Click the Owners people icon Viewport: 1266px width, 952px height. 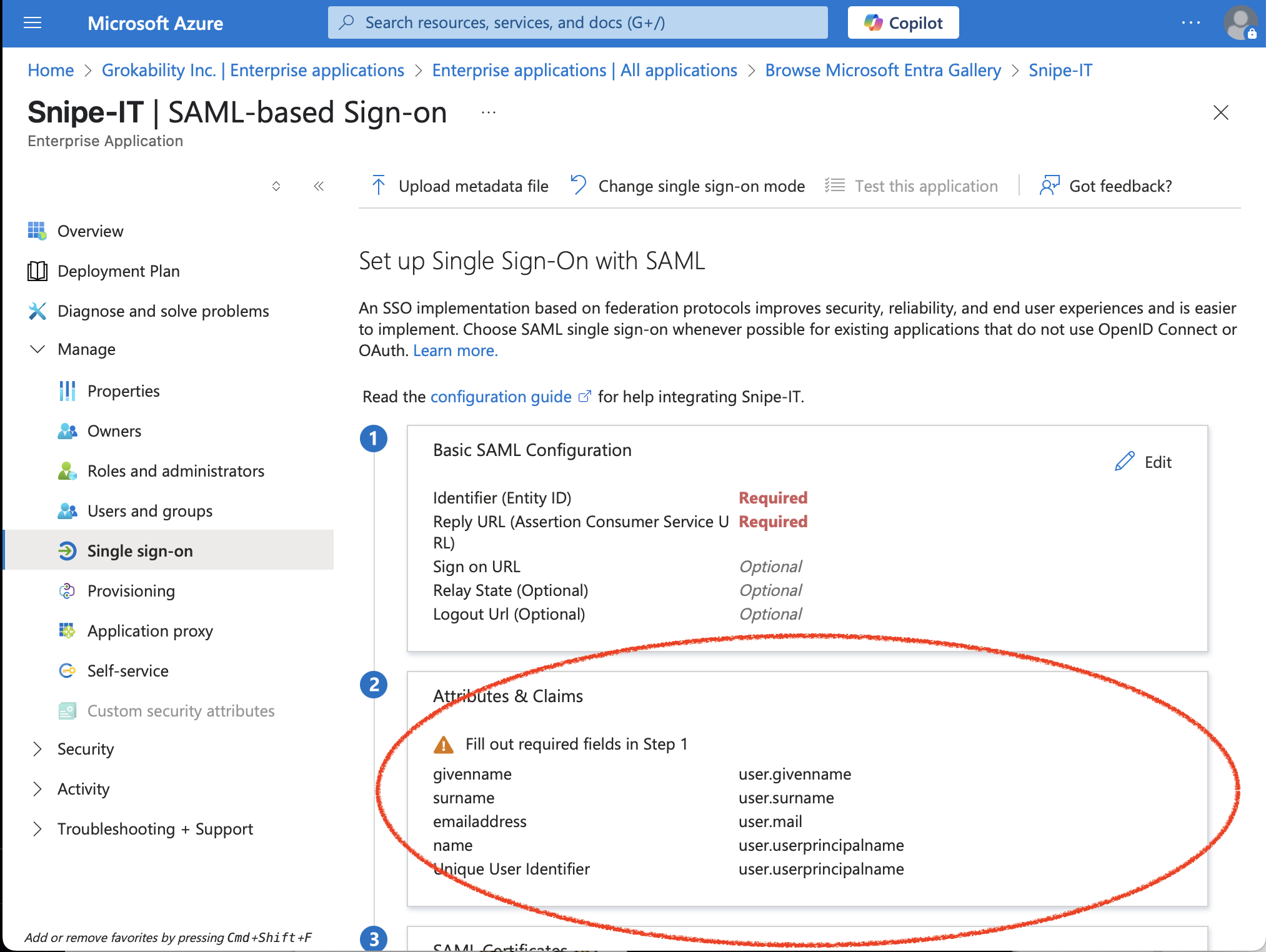click(x=67, y=431)
